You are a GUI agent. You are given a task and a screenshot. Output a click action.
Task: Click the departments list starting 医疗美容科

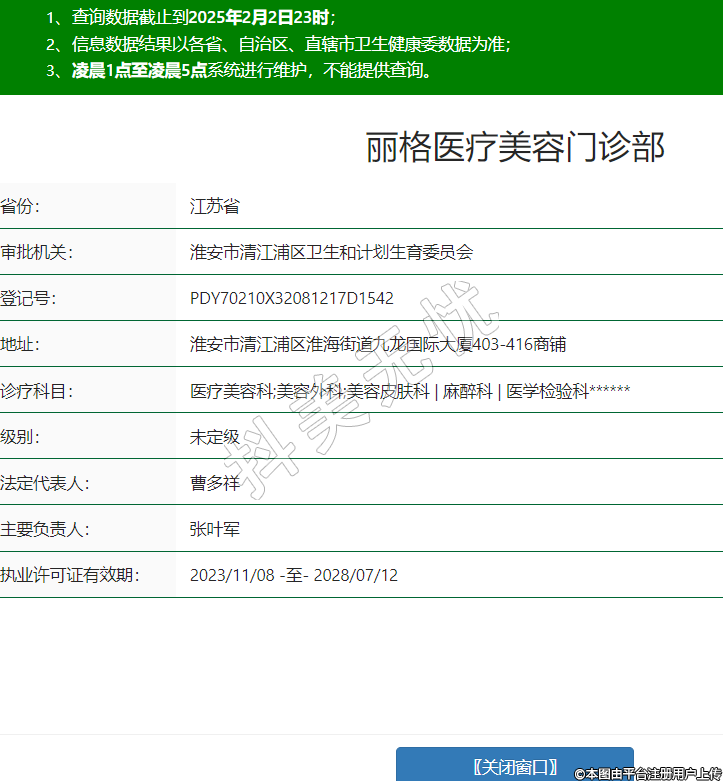[410, 391]
